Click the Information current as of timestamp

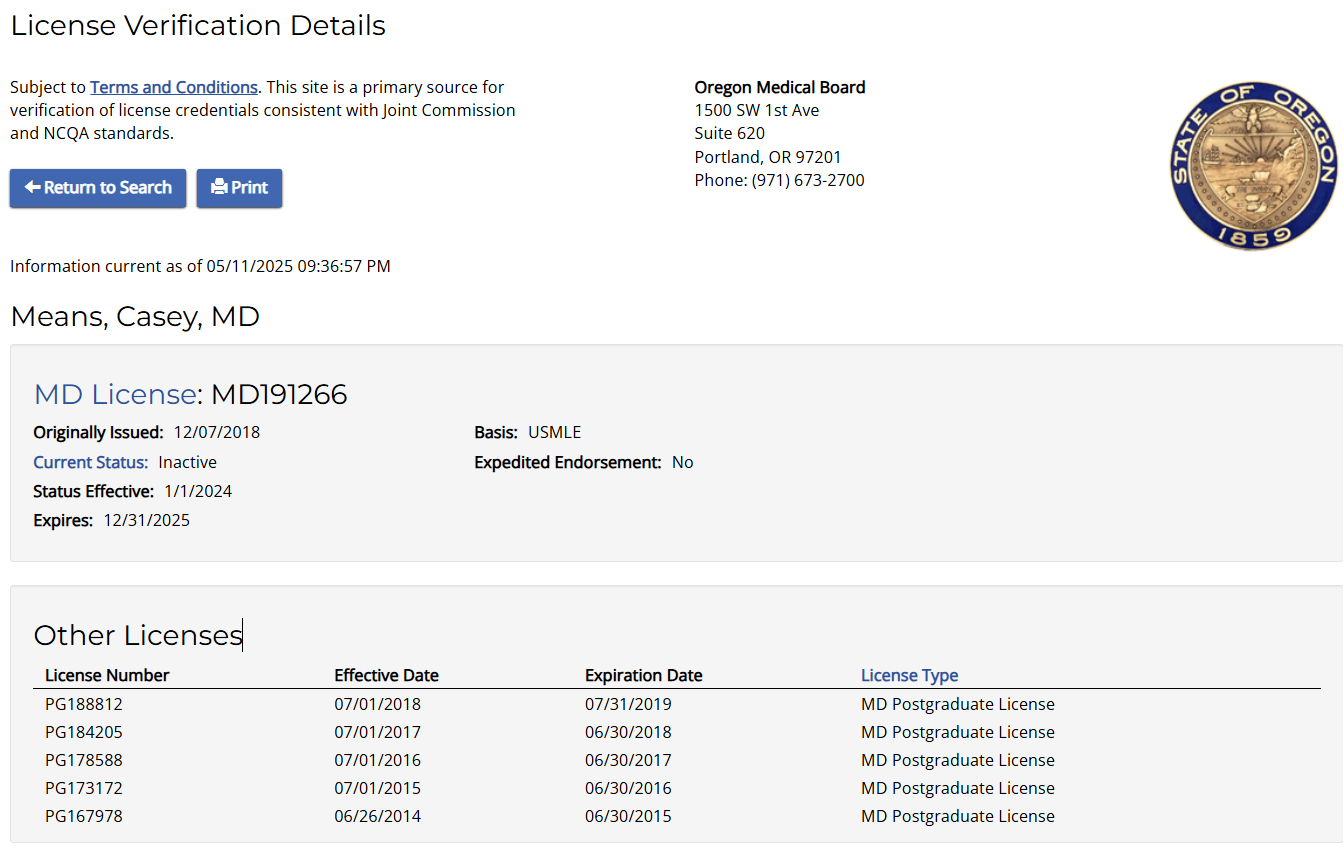(x=200, y=266)
